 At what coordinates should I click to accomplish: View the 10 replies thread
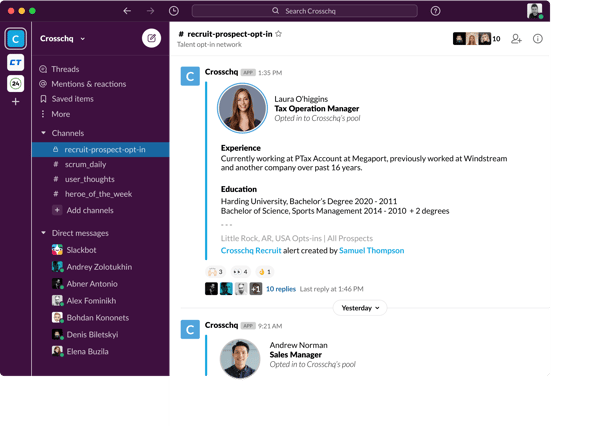[280, 288]
